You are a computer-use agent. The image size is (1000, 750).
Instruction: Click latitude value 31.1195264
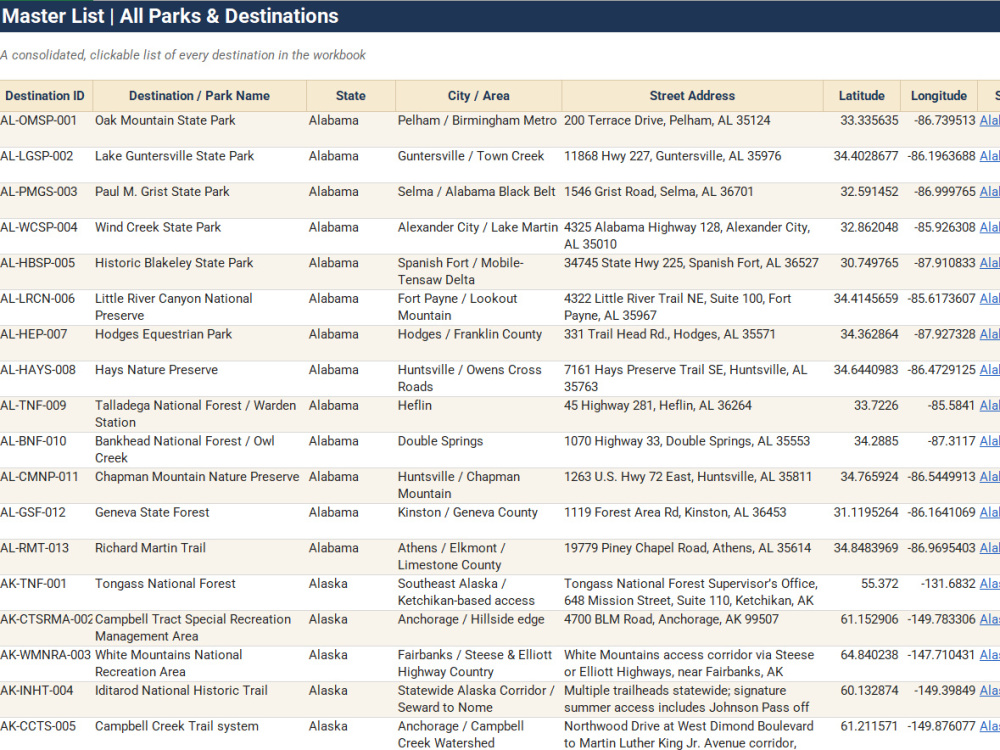point(862,522)
